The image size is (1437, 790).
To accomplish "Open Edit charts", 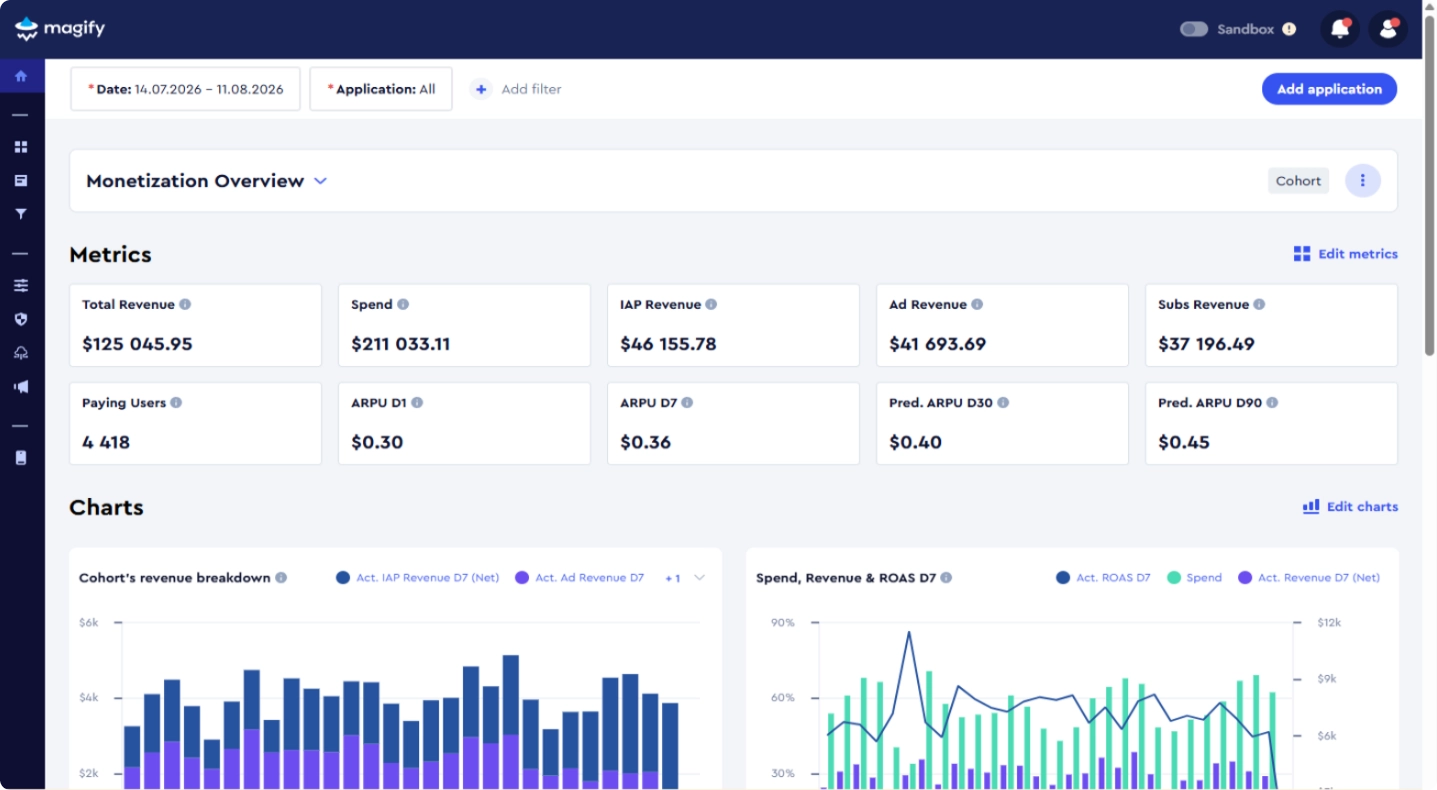I will coord(1350,507).
